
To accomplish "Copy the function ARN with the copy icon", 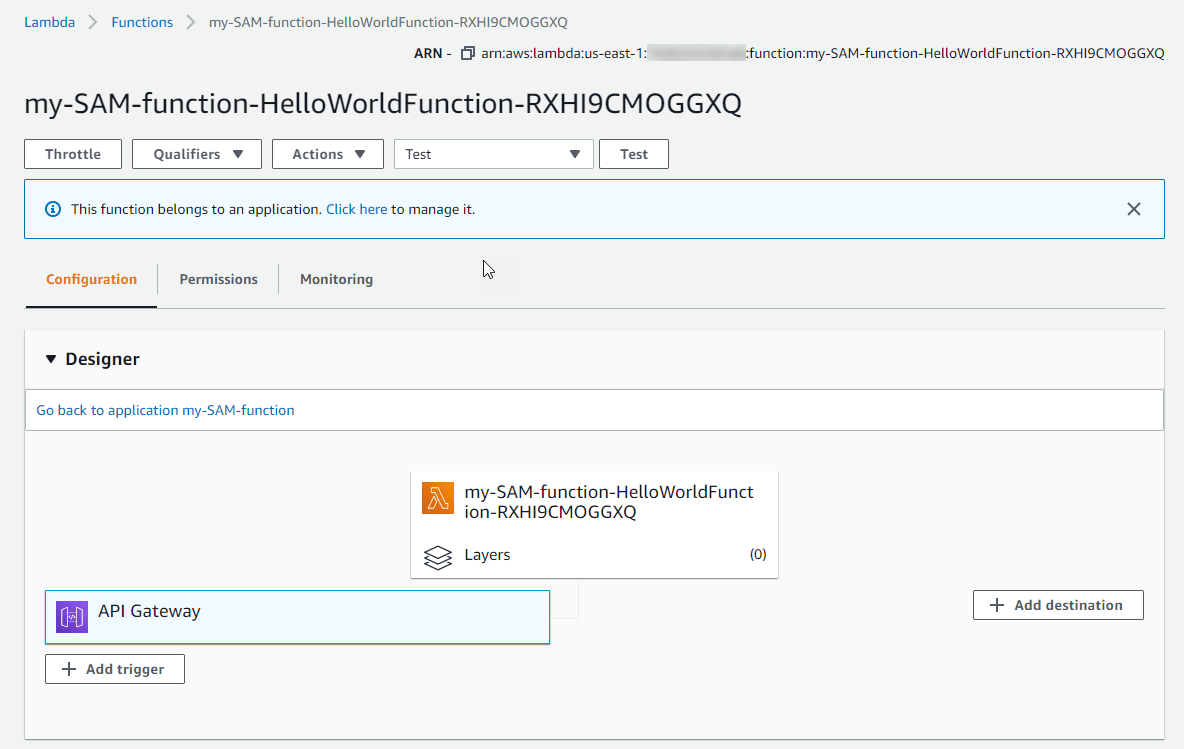I will (467, 54).
